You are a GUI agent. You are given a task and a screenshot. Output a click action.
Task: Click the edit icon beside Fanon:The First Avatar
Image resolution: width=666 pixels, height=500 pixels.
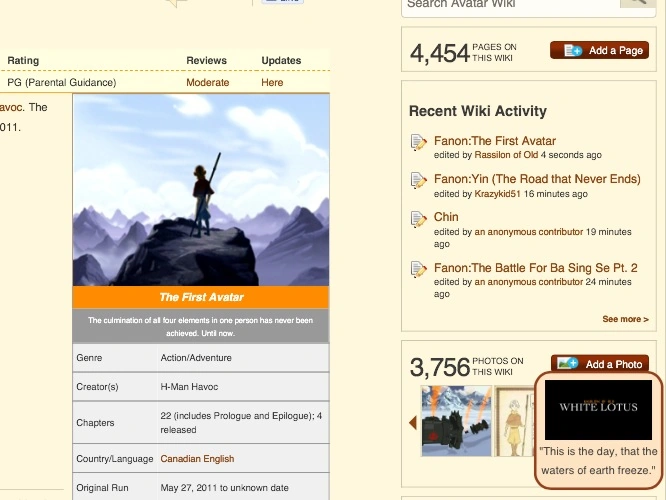(x=418, y=142)
